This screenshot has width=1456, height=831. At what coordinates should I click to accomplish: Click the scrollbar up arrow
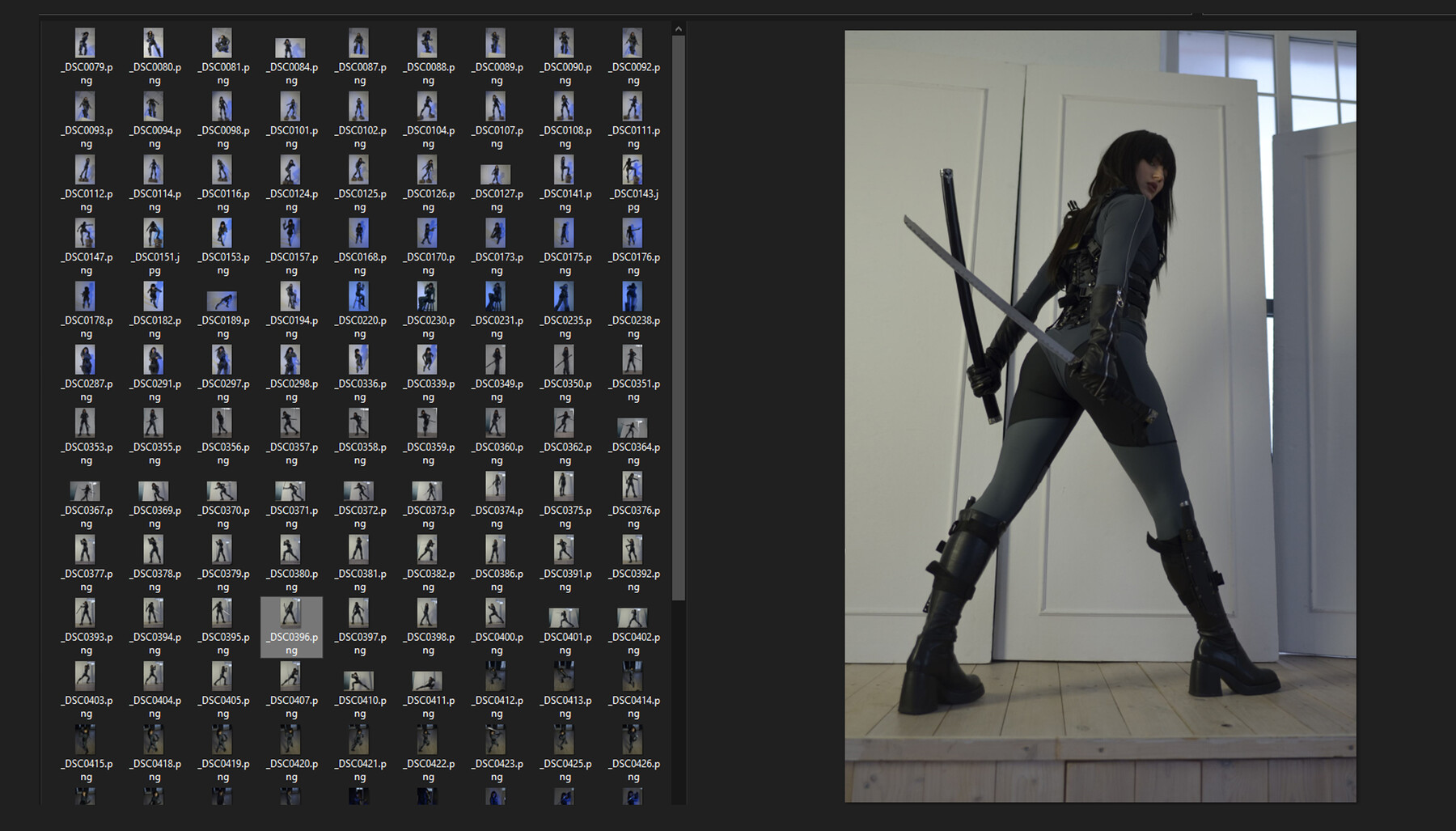(x=678, y=27)
